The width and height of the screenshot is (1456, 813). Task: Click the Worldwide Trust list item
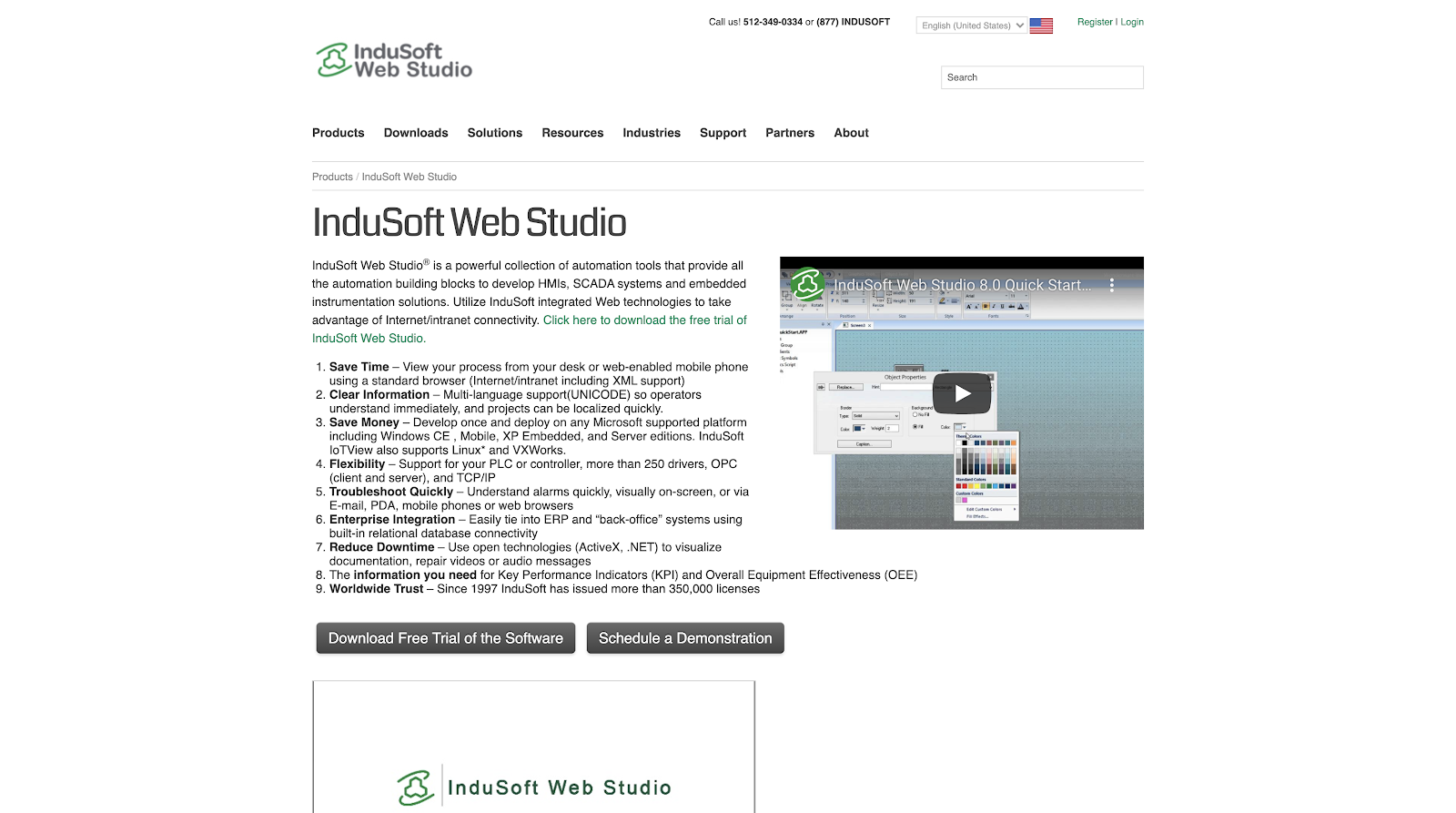point(544,589)
